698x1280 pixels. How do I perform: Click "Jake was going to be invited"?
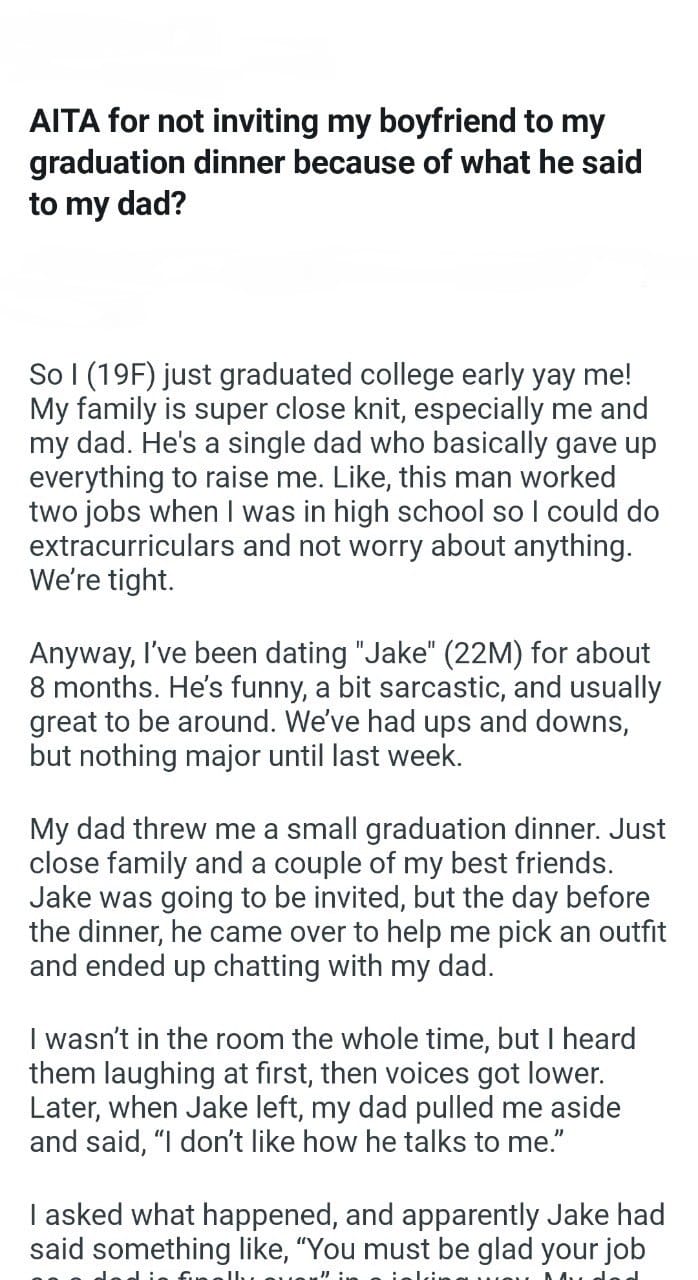tap(211, 897)
